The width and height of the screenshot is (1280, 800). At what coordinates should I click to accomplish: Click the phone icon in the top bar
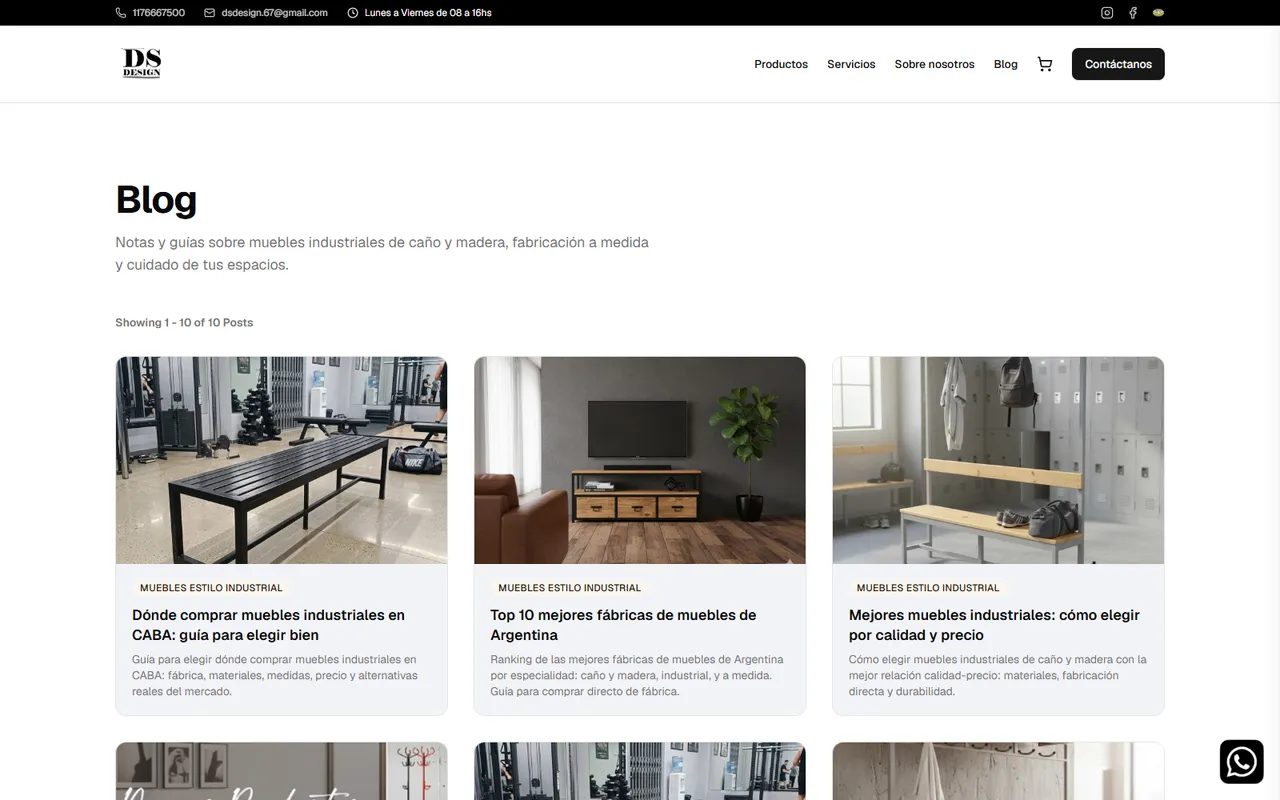(121, 13)
